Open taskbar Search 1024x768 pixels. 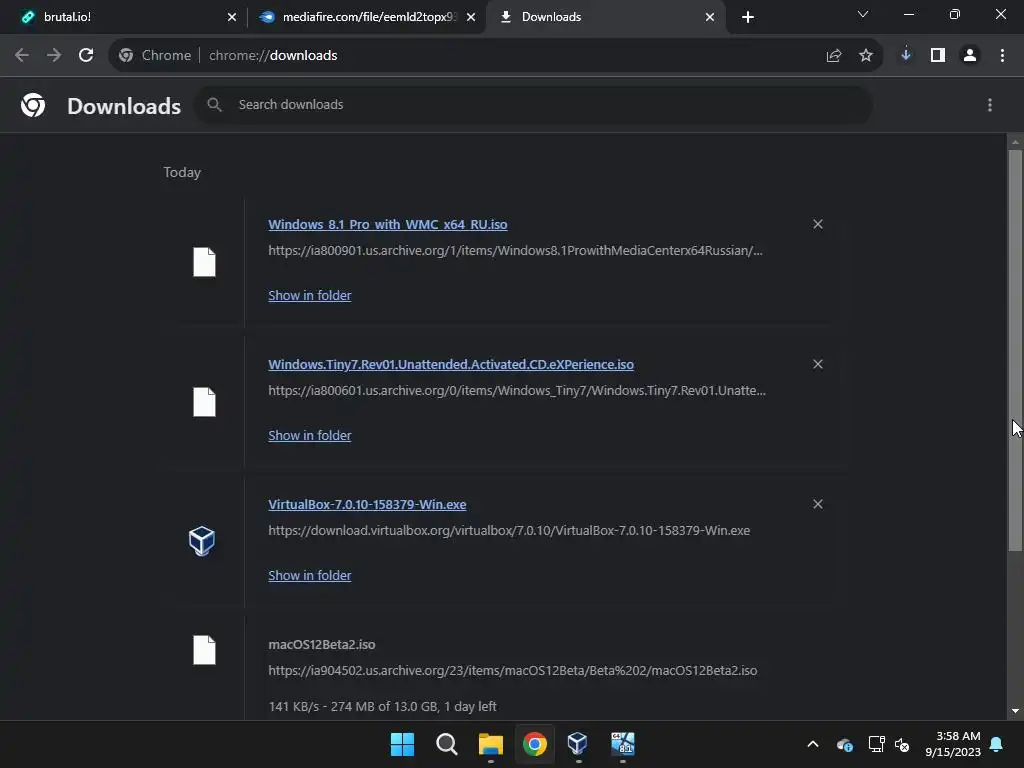(447, 744)
